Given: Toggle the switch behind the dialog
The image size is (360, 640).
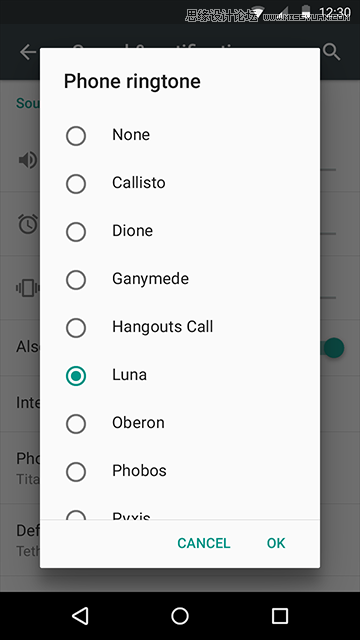Looking at the screenshot, I should pos(332,348).
